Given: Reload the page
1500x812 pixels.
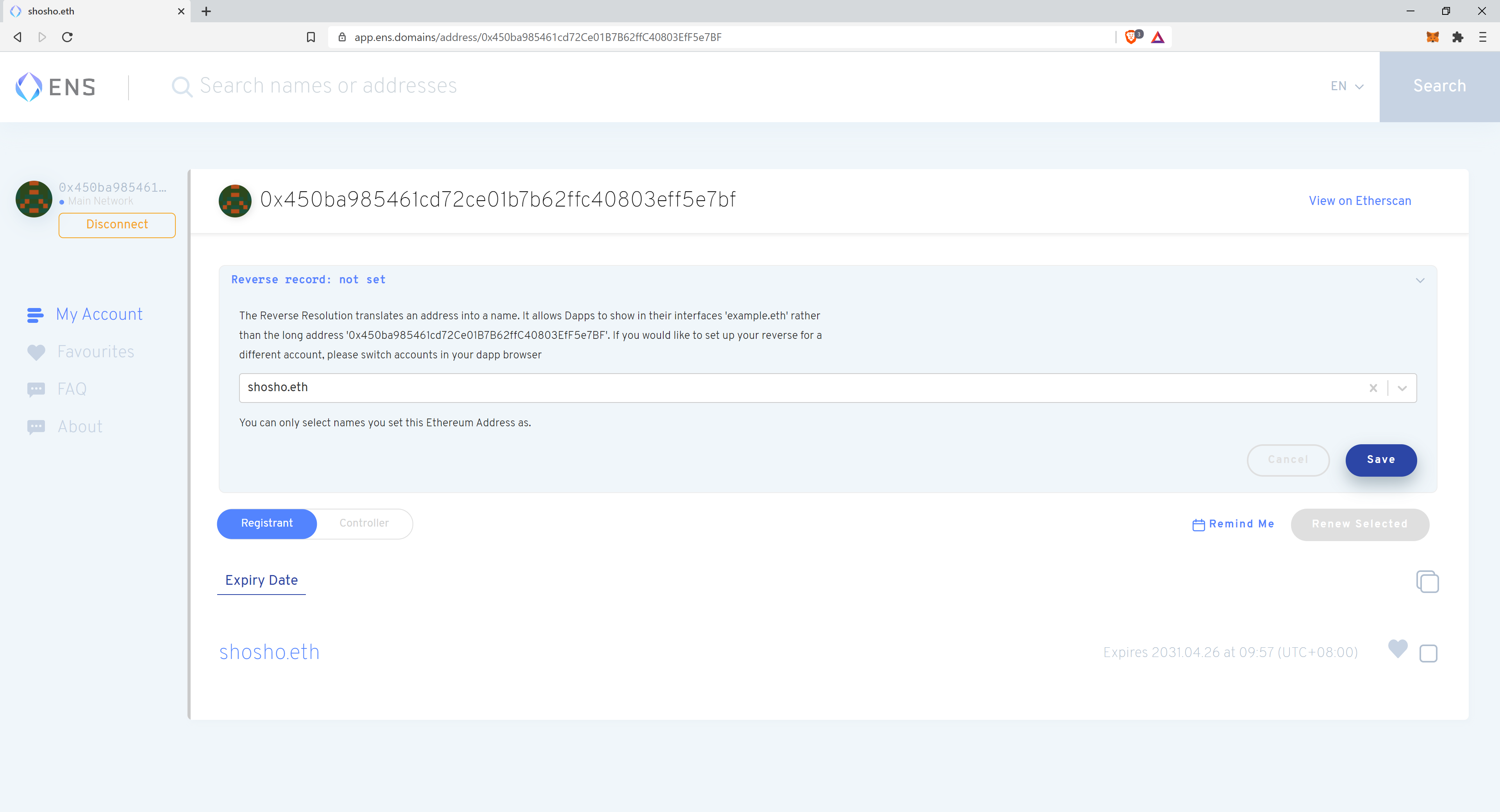Looking at the screenshot, I should [x=68, y=37].
